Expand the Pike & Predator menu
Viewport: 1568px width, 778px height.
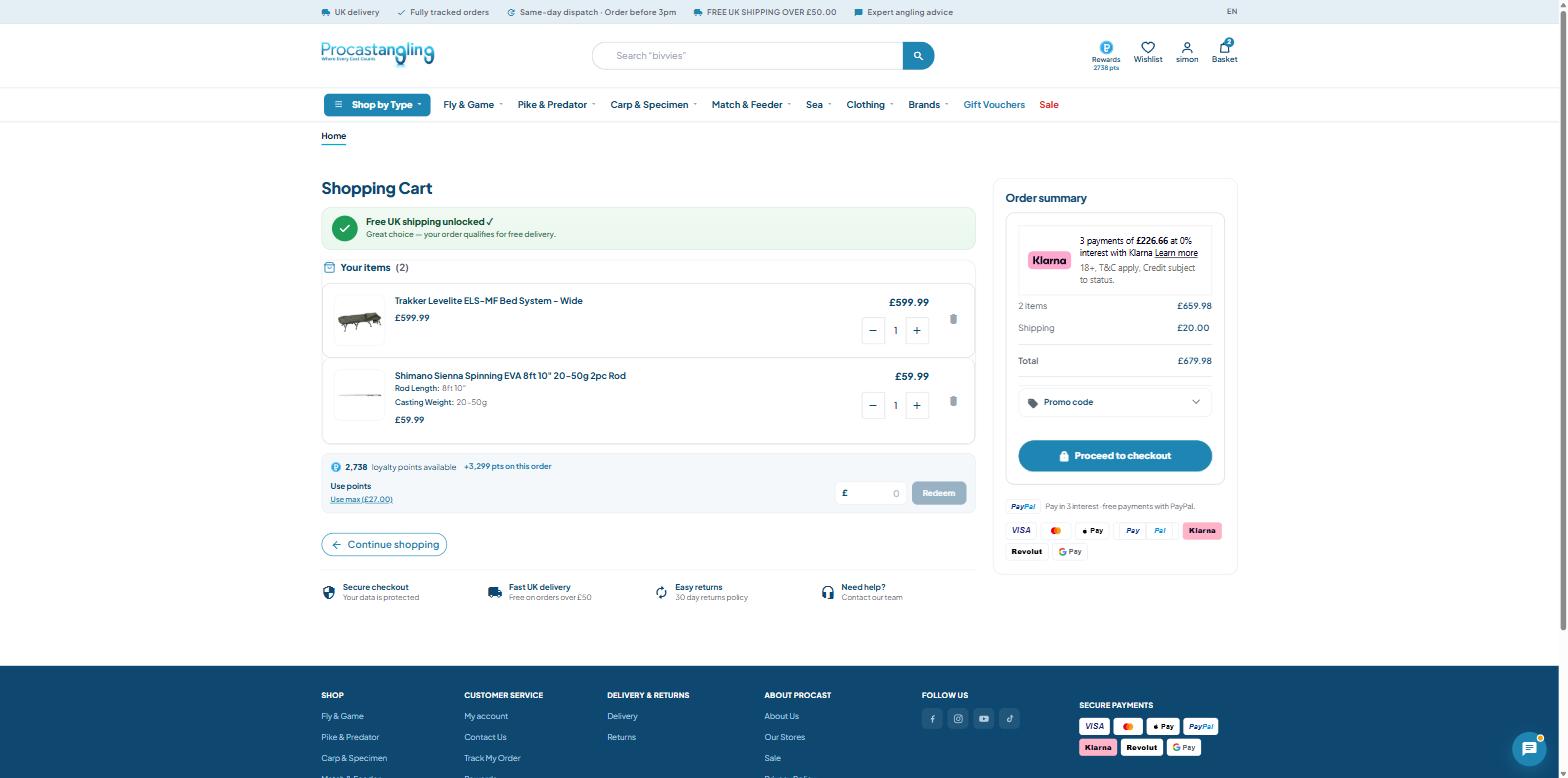tap(556, 105)
